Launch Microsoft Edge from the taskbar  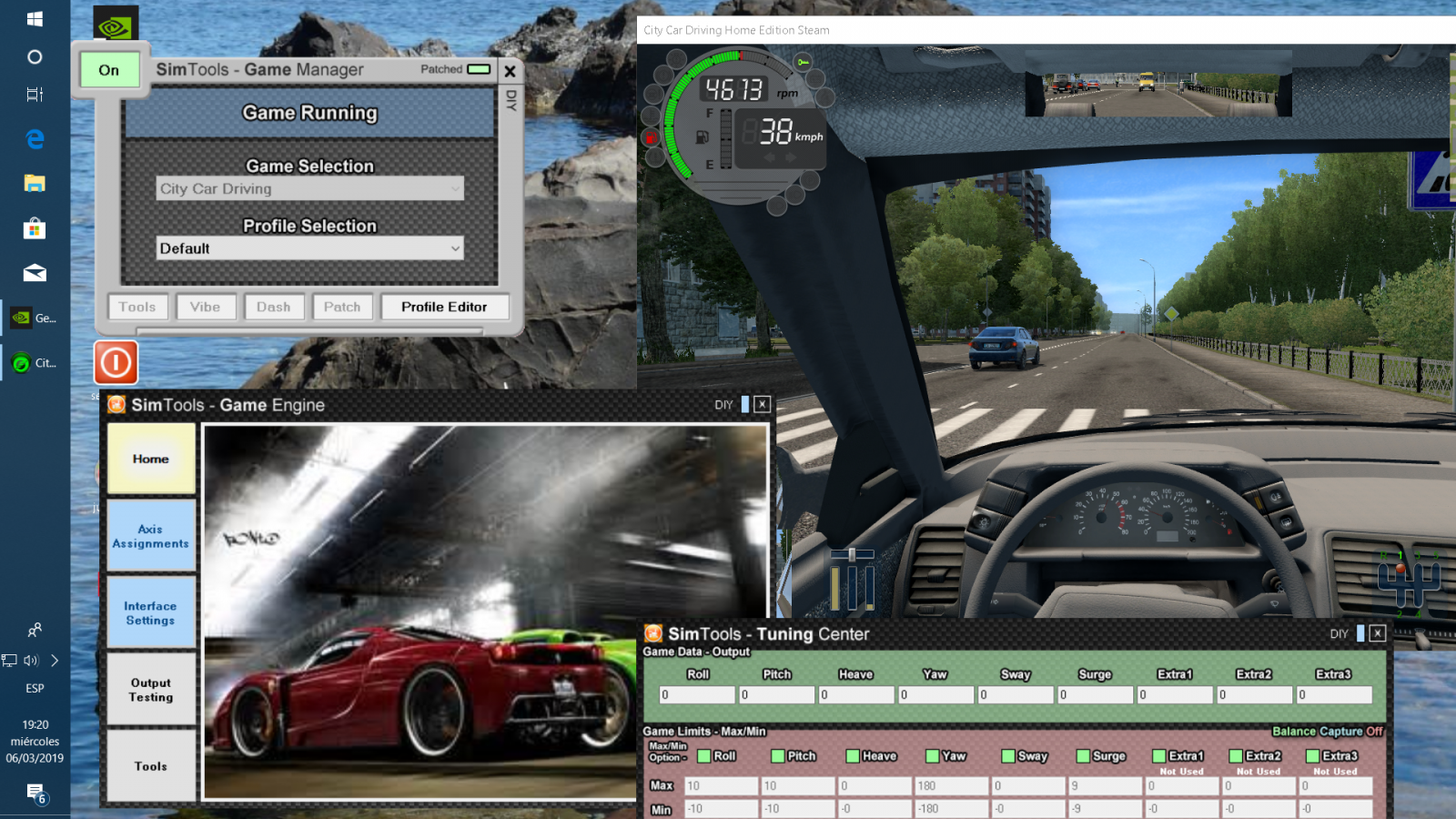coord(35,138)
